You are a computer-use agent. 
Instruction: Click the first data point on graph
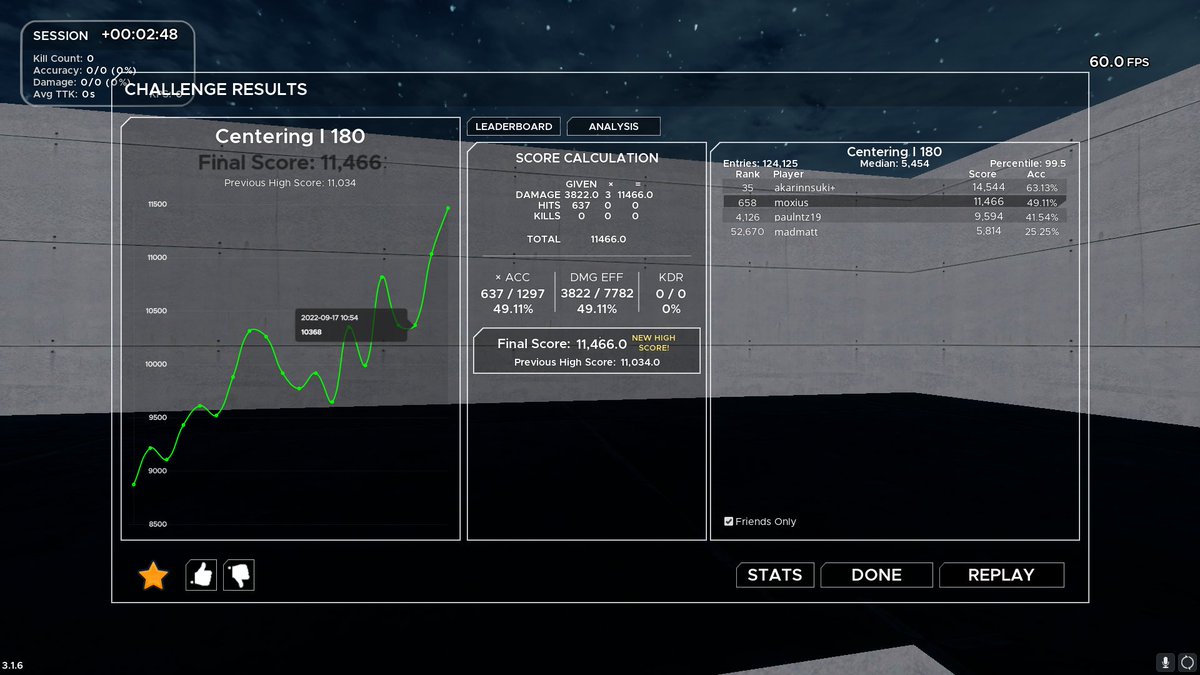(134, 485)
